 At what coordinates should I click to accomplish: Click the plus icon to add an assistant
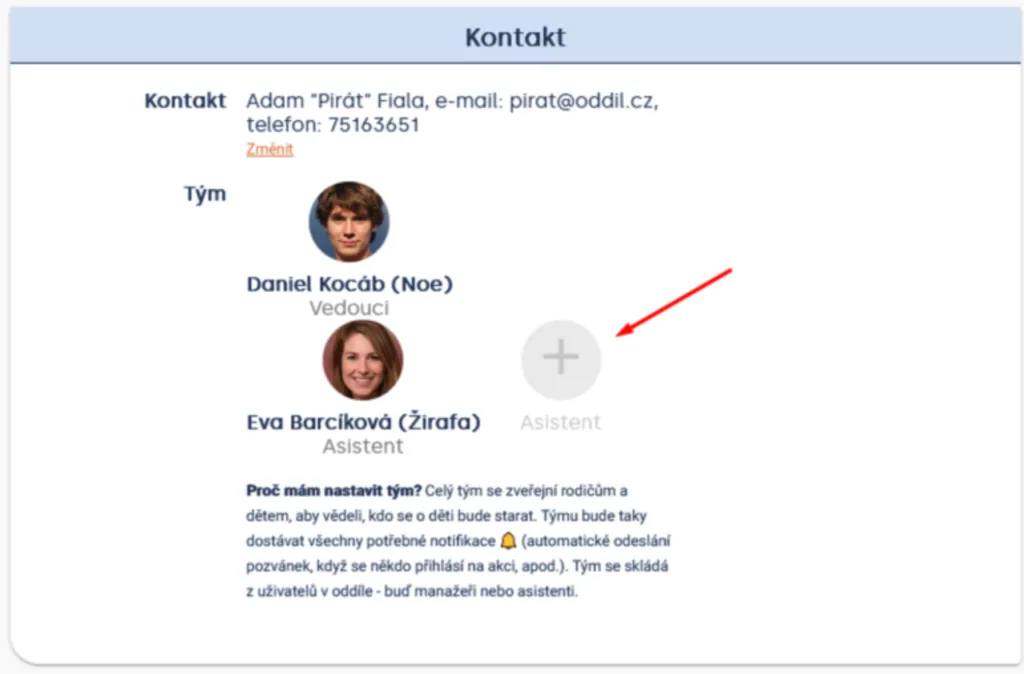(561, 359)
